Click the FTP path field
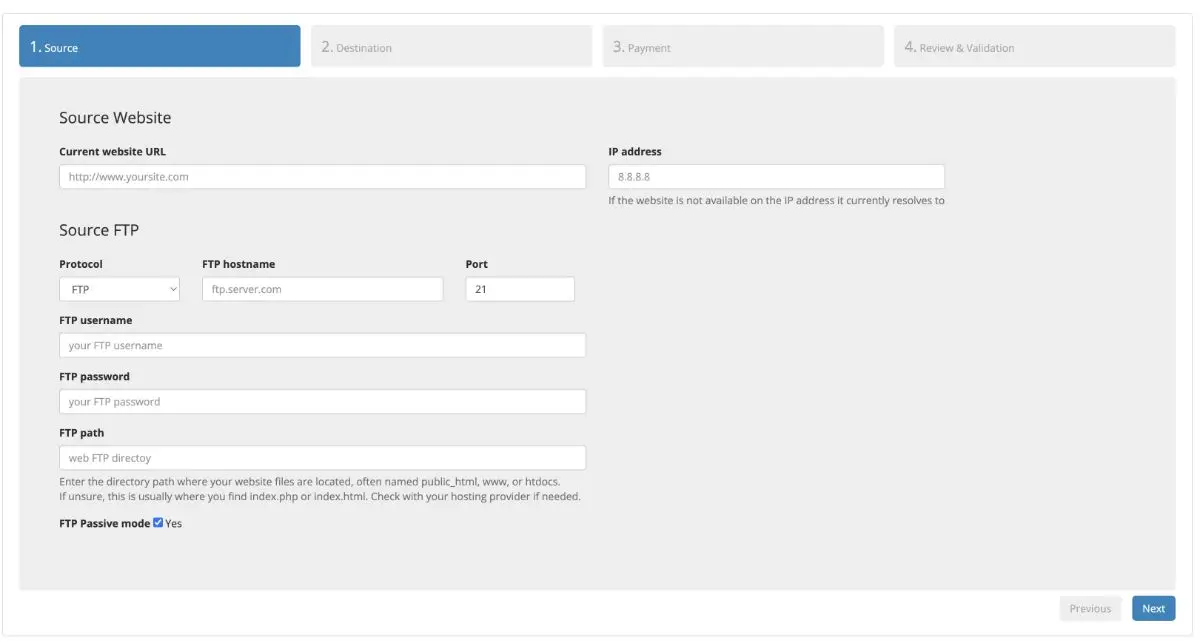 320,457
